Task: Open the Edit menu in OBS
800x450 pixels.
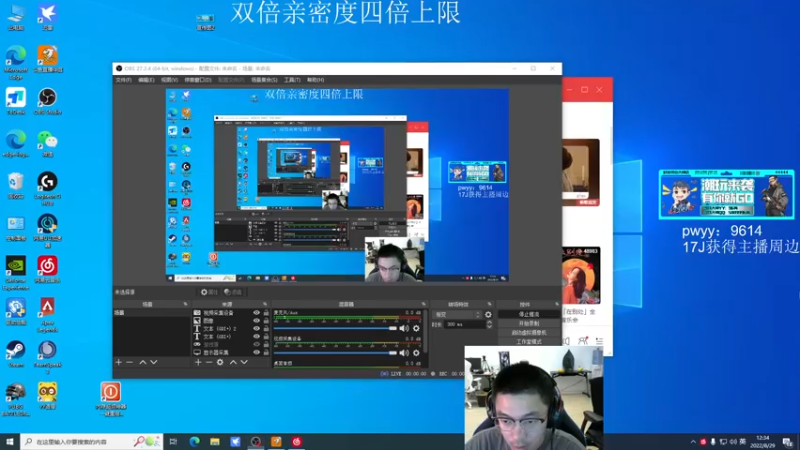Action: coord(146,80)
